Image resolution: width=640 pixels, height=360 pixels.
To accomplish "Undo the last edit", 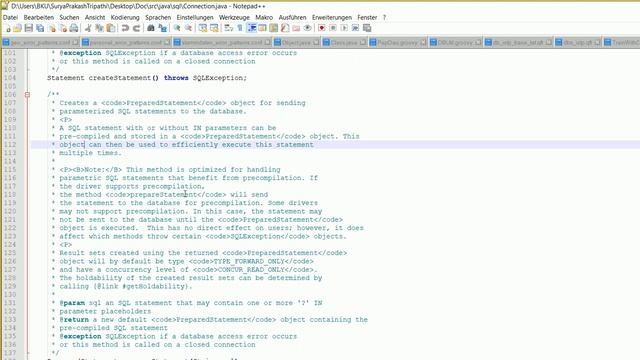I will click(x=125, y=28).
